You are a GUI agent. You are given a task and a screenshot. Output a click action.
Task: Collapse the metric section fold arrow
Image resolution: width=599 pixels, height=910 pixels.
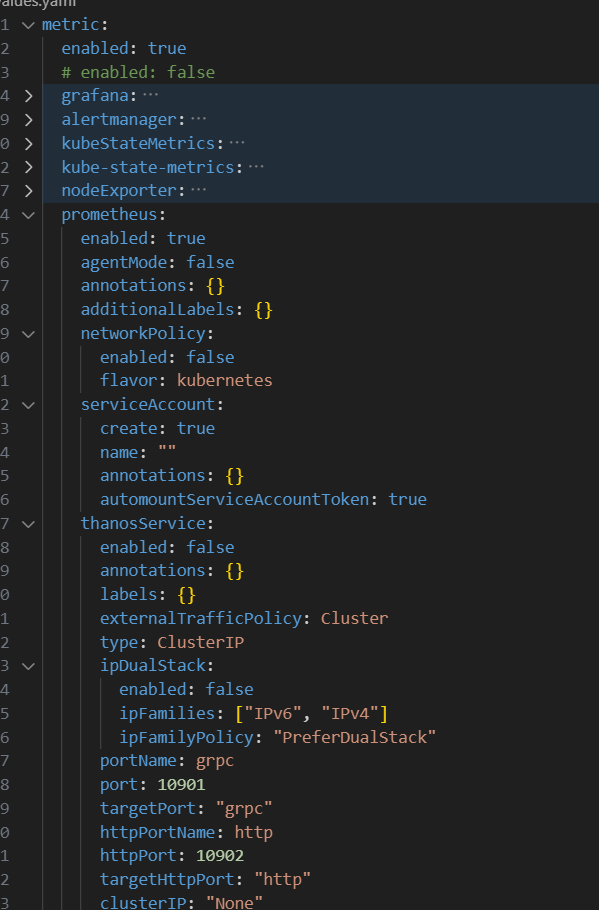(28, 25)
